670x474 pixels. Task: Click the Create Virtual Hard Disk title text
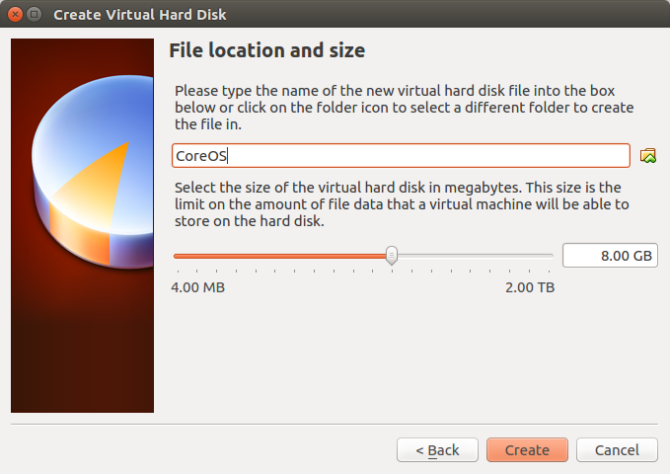click(x=140, y=15)
